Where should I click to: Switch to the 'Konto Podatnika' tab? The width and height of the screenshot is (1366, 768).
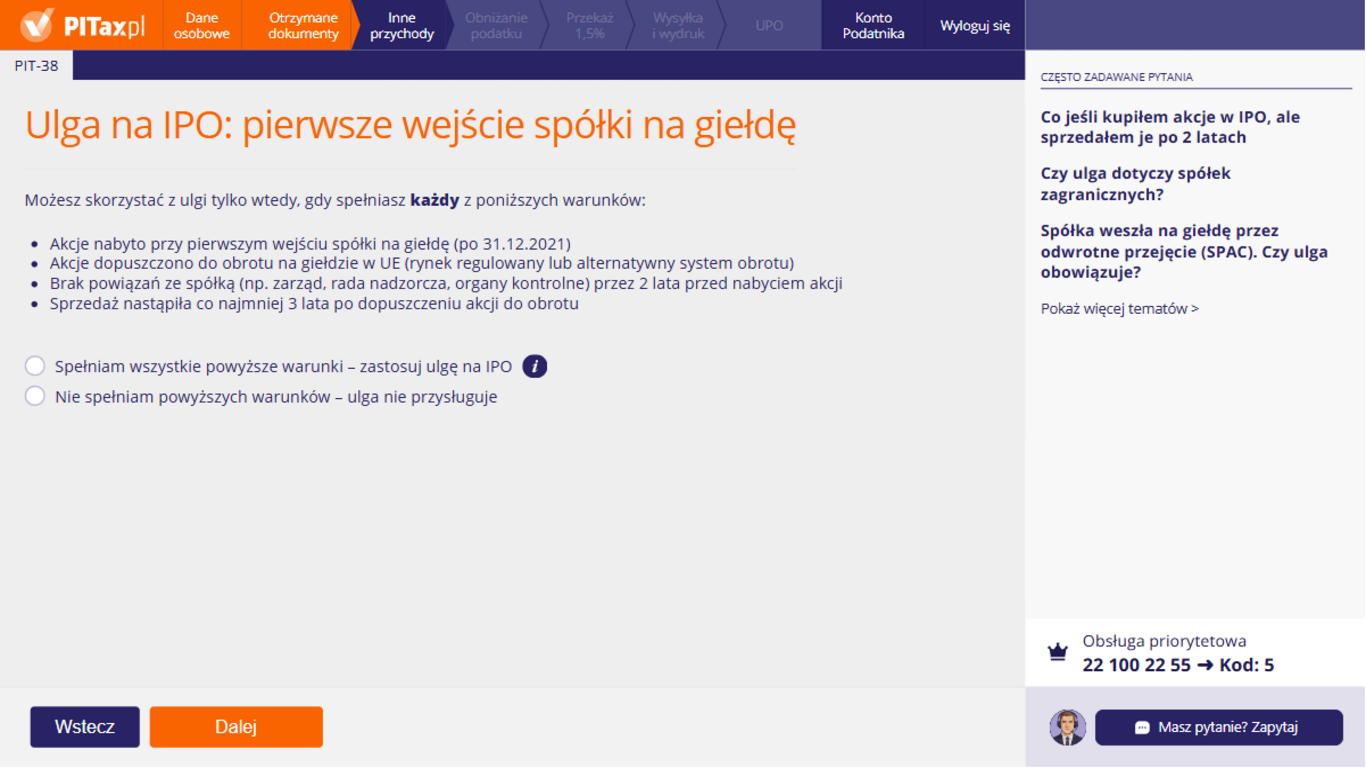point(871,24)
